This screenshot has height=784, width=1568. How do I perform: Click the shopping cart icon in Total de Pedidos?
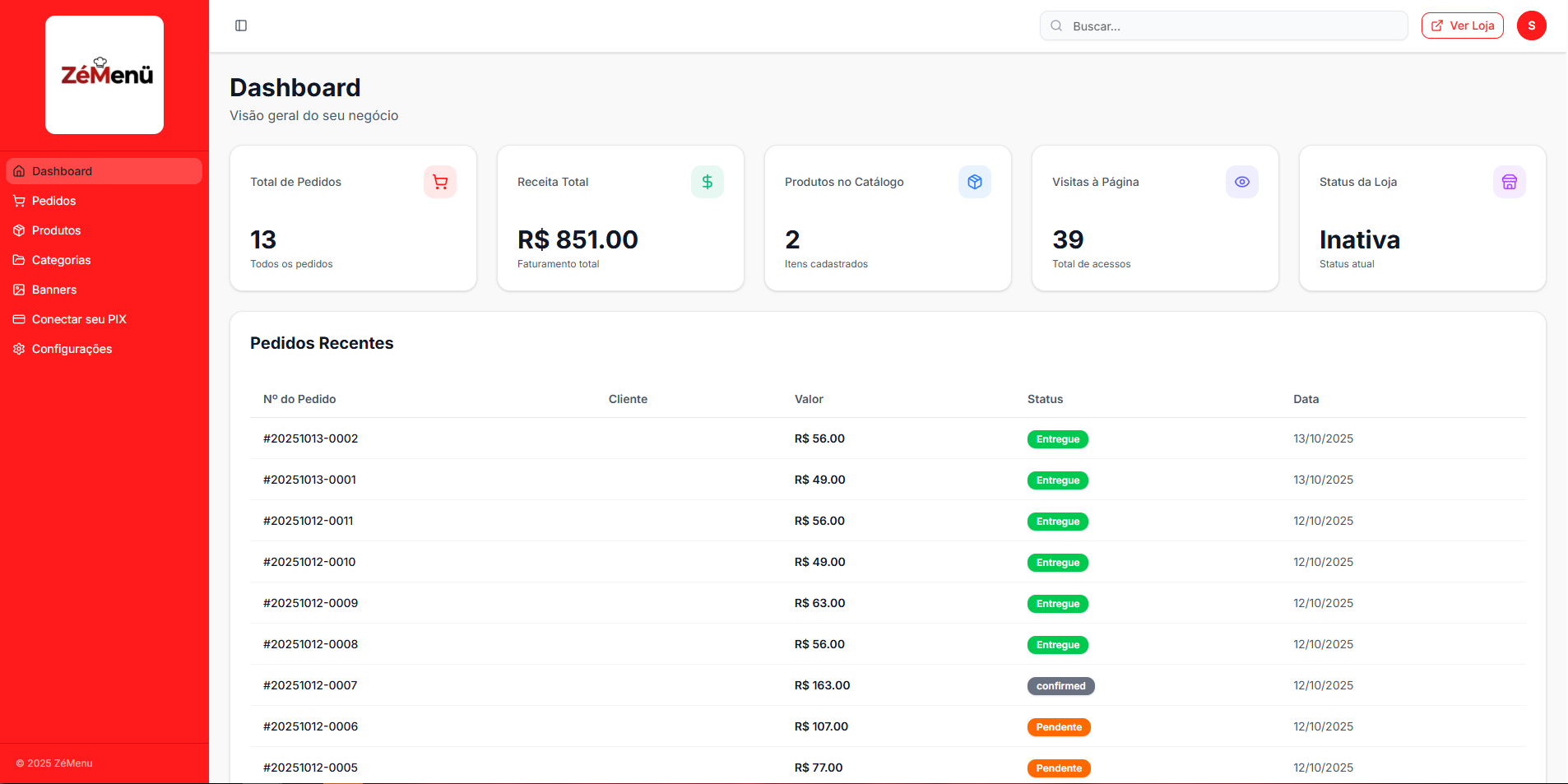[440, 182]
